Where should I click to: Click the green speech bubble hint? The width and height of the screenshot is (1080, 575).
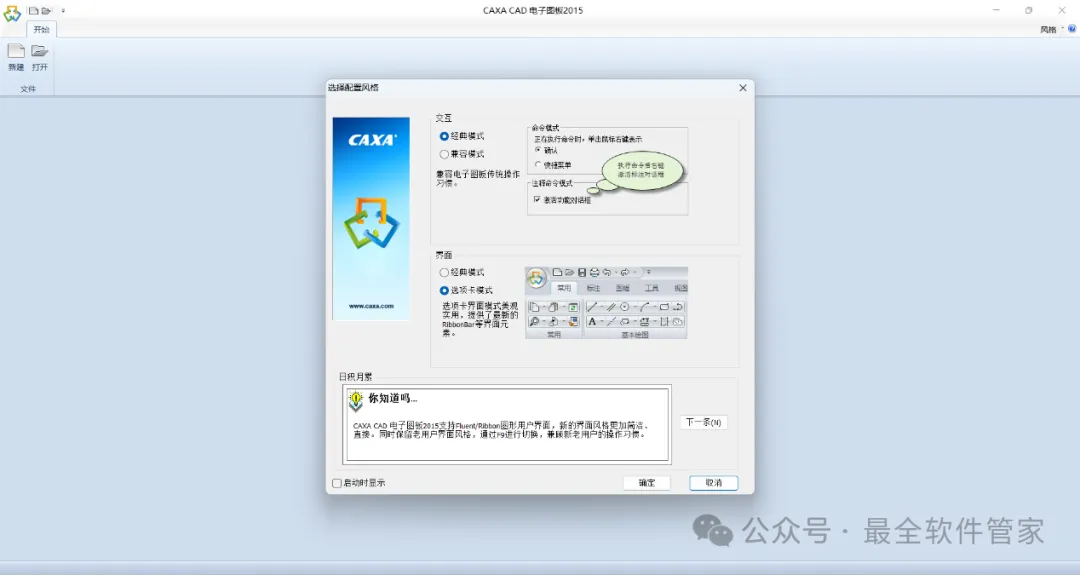(x=642, y=170)
